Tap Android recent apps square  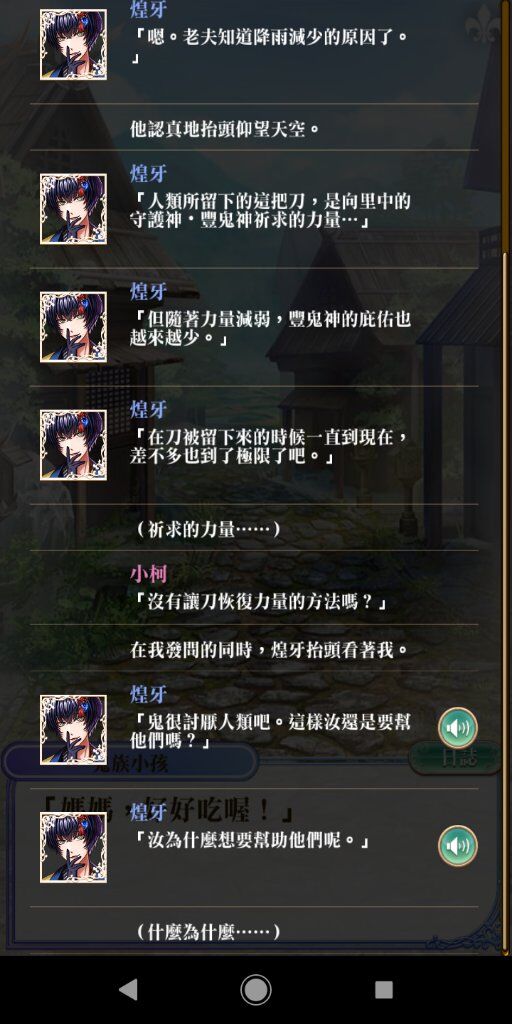383,990
